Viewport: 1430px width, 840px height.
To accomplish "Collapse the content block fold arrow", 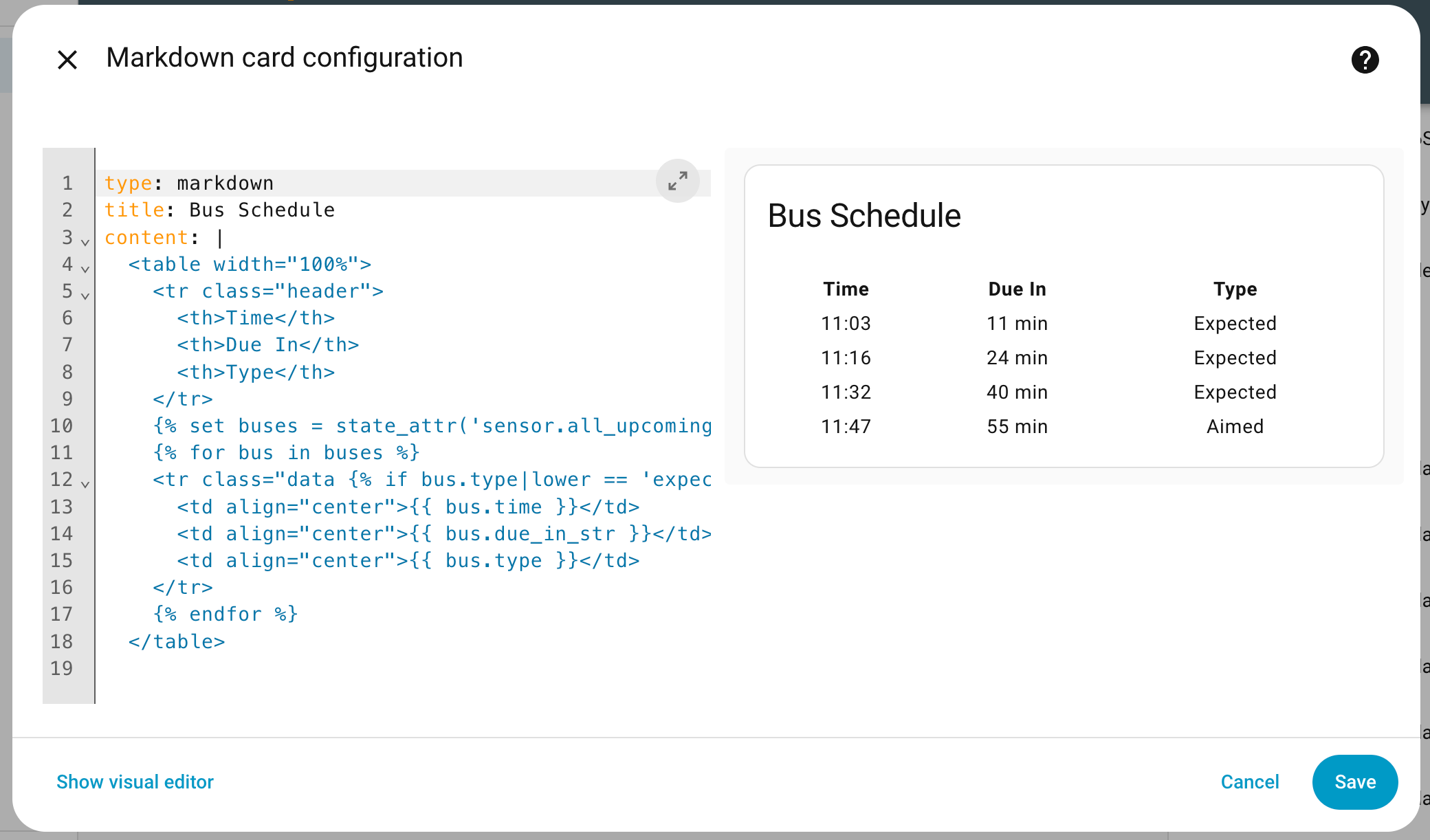I will (85, 242).
